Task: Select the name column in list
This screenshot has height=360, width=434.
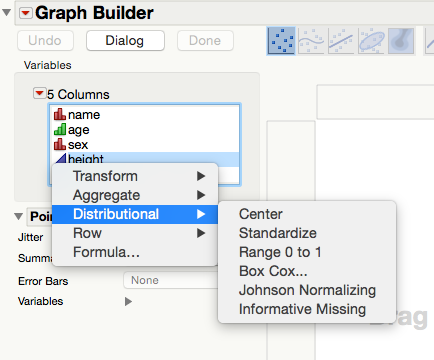Action: point(145,115)
